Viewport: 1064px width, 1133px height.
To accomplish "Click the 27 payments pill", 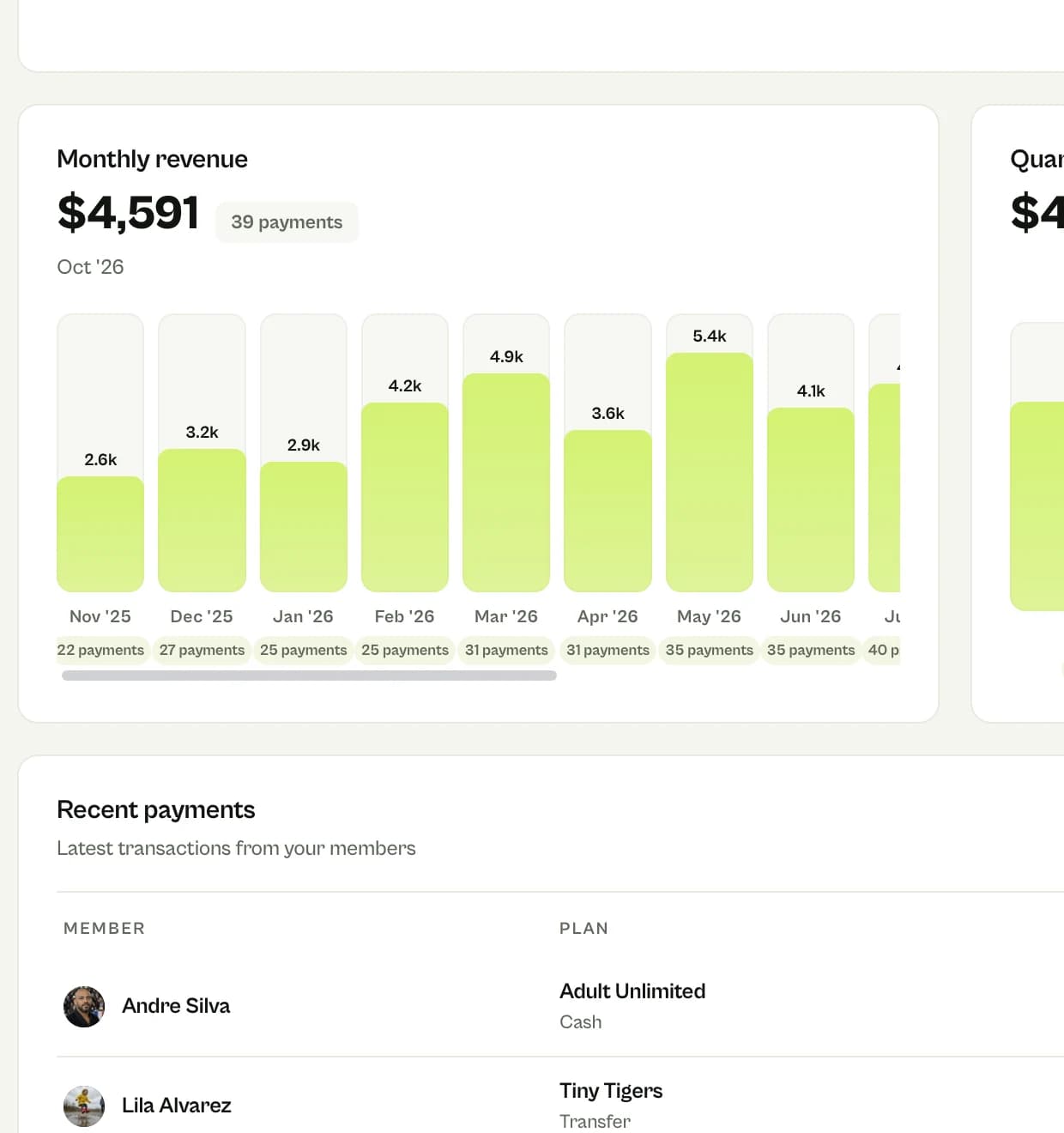I will pos(202,650).
